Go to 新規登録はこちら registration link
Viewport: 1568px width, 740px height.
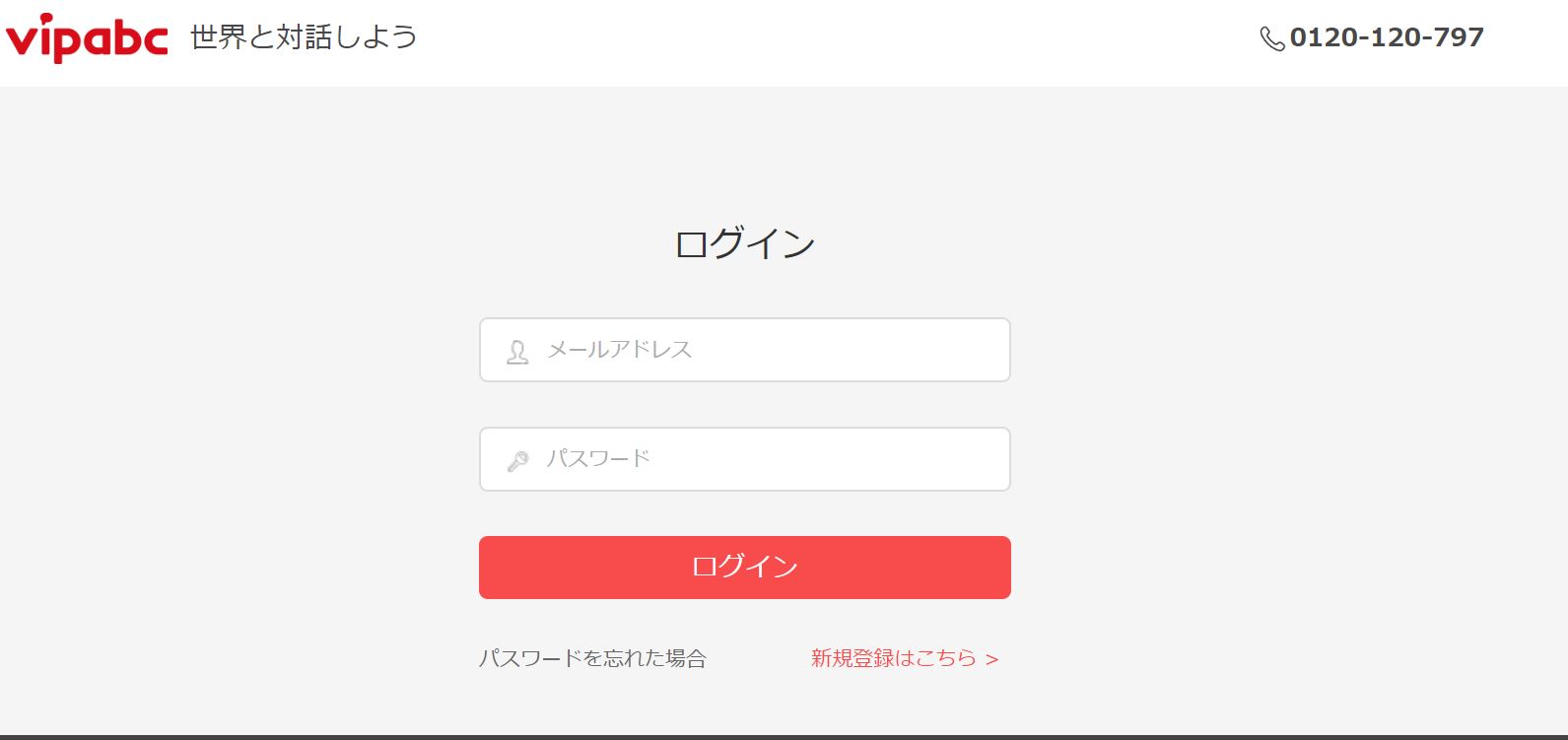893,658
